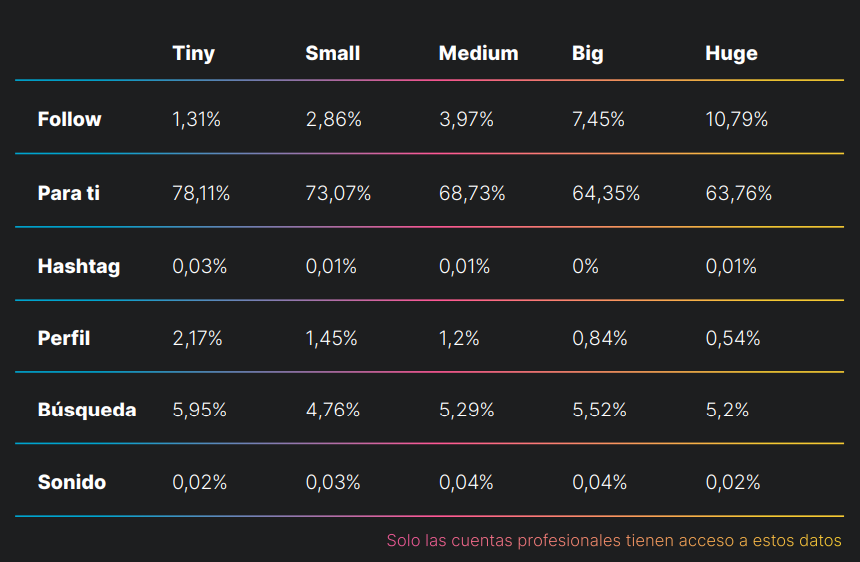The image size is (860, 562).
Task: Click the 'Solo las cuentas profesionales' footnote
Action: [x=614, y=541]
